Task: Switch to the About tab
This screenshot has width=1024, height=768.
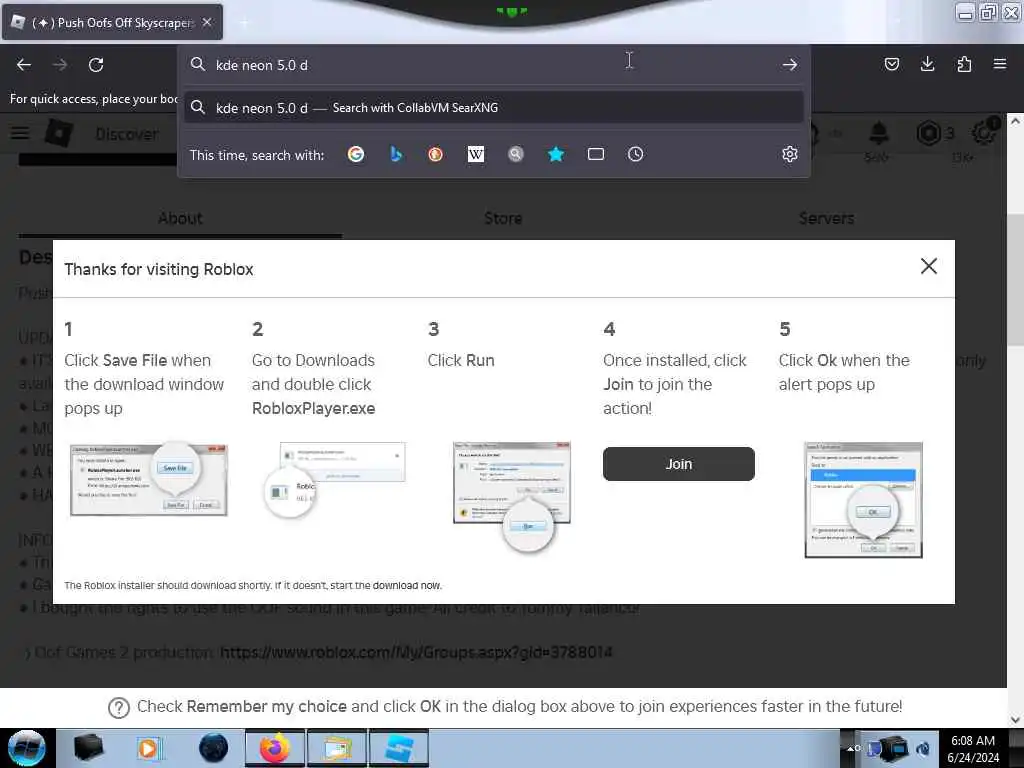Action: coord(180,218)
